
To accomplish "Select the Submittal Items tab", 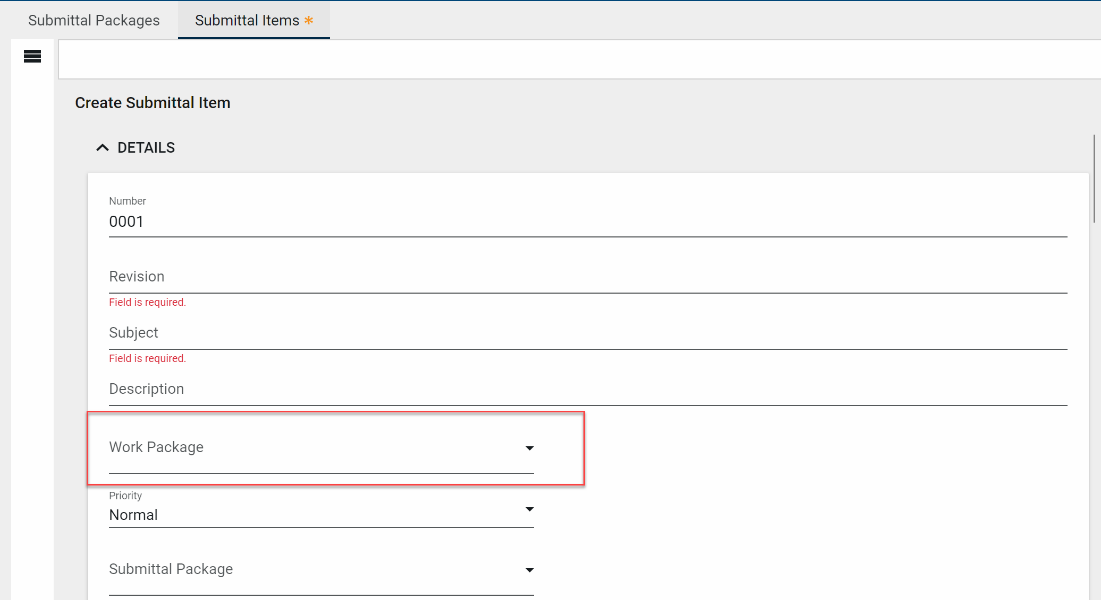I will pyautogui.click(x=247, y=20).
